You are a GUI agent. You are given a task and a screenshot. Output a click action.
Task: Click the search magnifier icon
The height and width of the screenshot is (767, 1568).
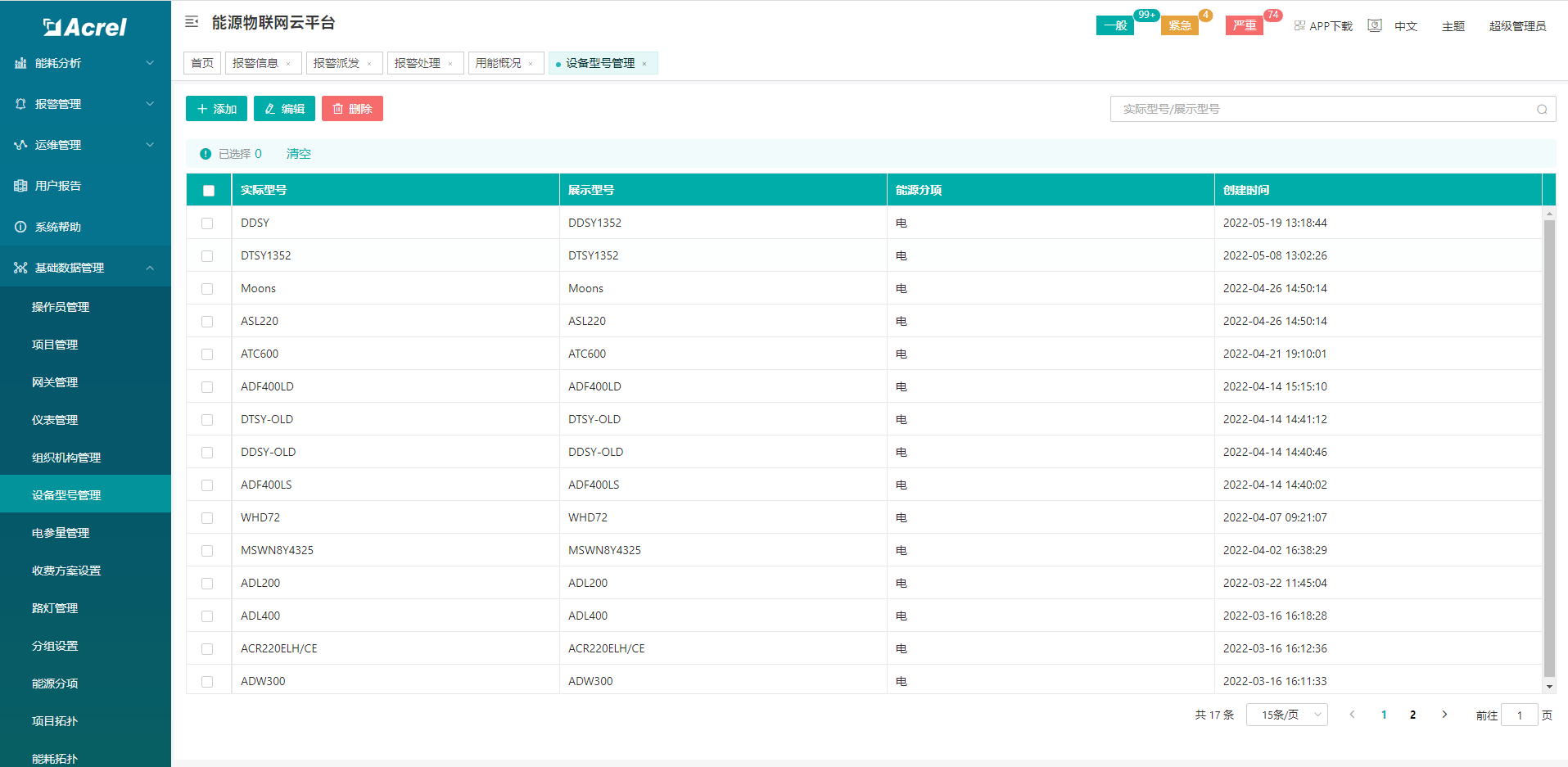click(1542, 109)
